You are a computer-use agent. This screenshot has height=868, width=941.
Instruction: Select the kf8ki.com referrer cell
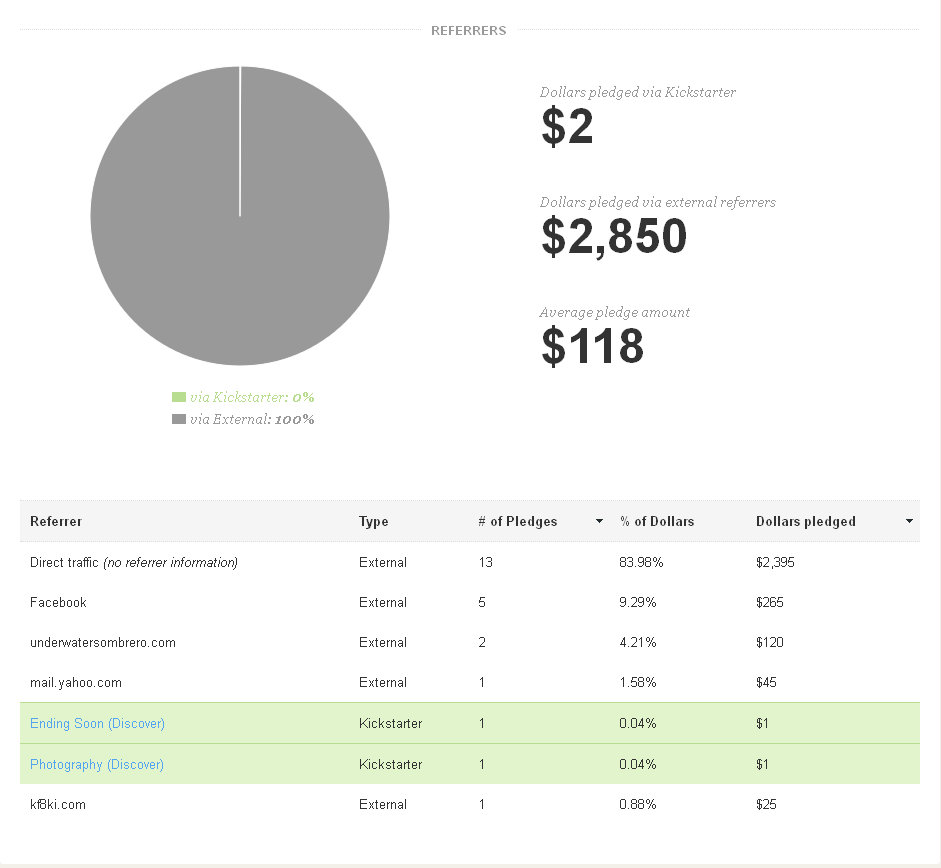[58, 804]
